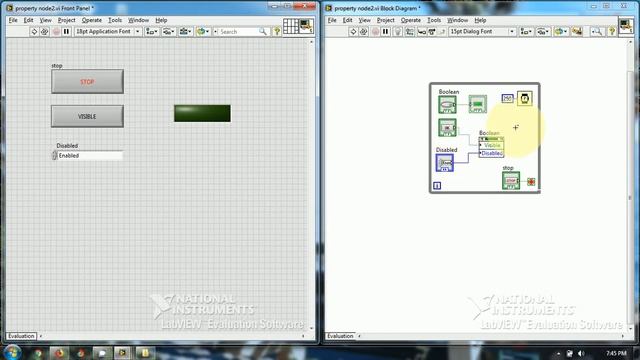Click connector pane grid icon in Front Panel
This screenshot has width=640, height=360.
(x=291, y=27)
